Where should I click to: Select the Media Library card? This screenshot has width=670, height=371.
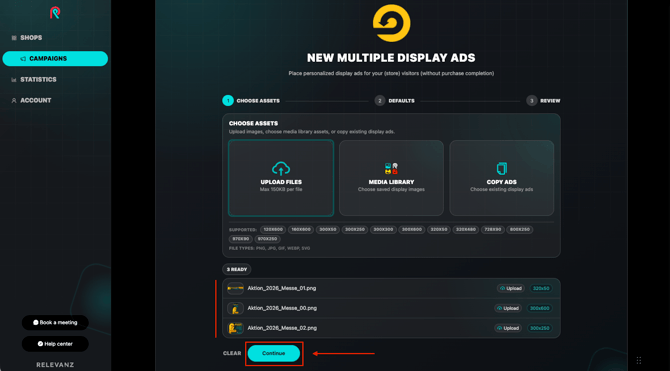(391, 178)
